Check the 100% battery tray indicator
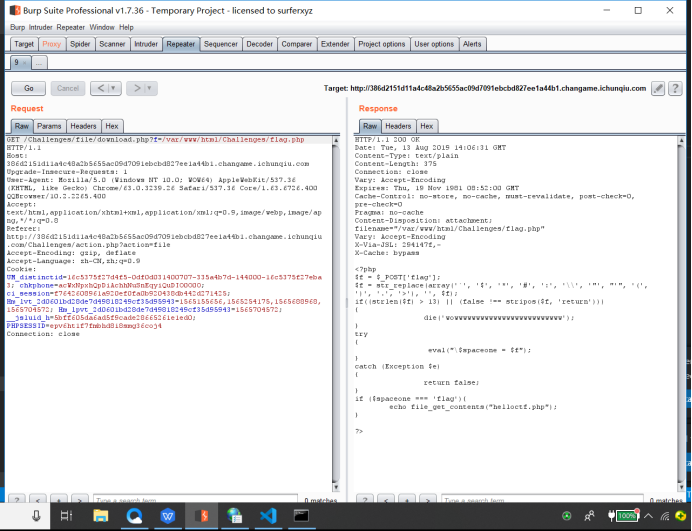The height and width of the screenshot is (531, 692). pyautogui.click(x=624, y=516)
